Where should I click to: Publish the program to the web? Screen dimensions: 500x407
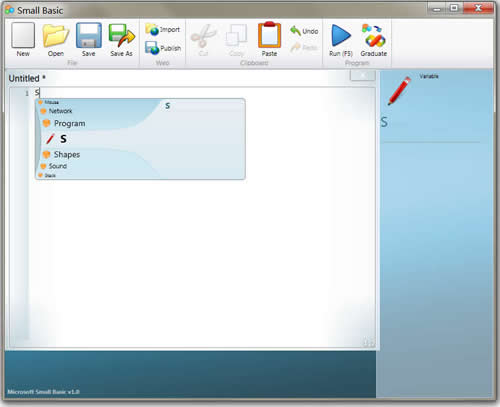click(163, 48)
